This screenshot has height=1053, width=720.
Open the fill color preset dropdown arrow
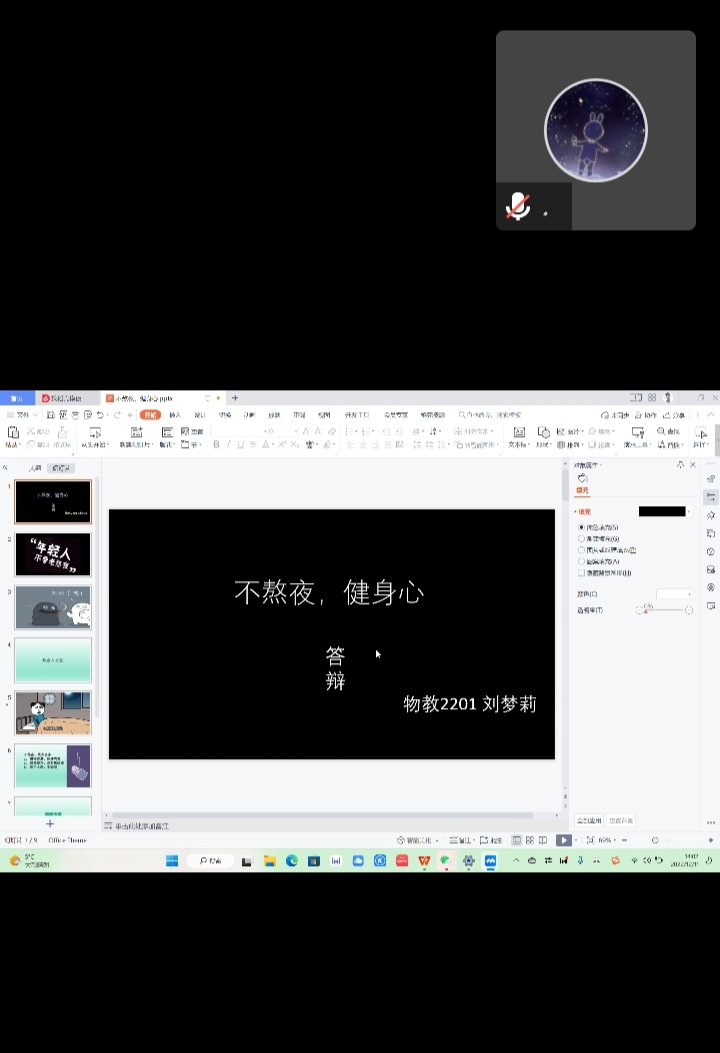tap(689, 511)
